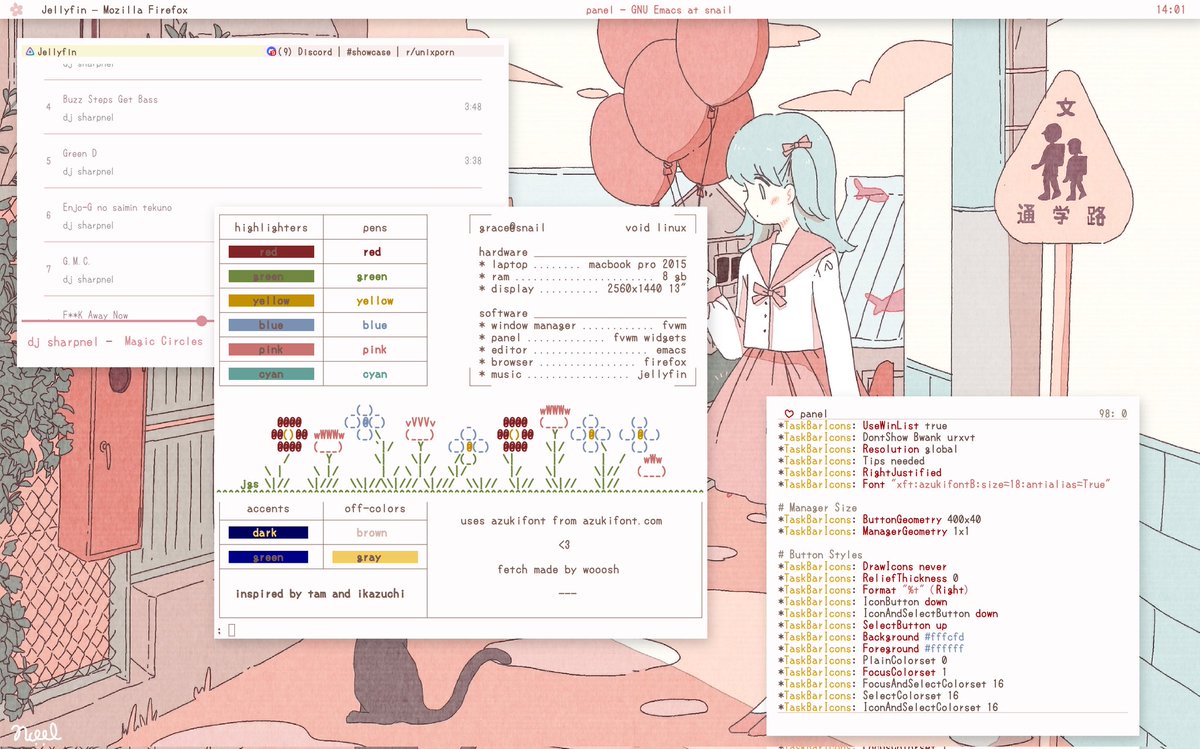Click the fetch made by wooosh text
The image size is (1200, 749).
click(559, 569)
